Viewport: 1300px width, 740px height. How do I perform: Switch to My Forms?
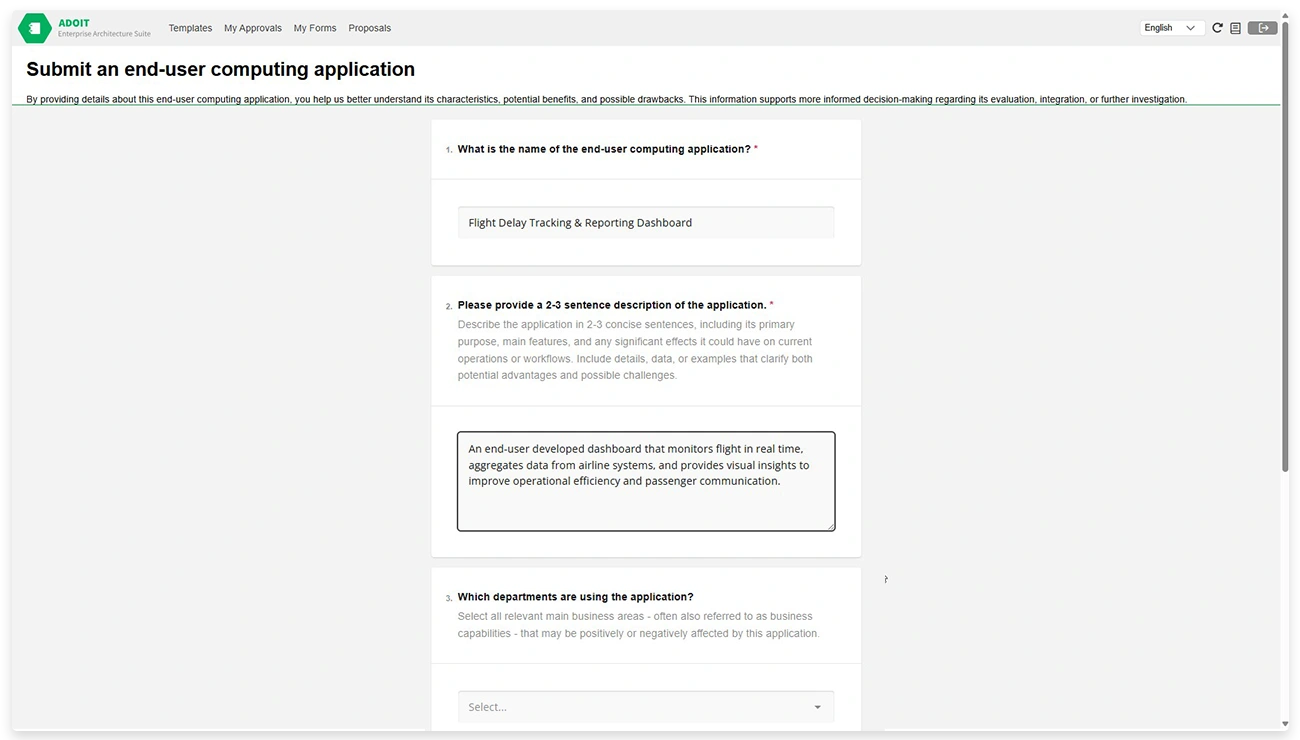click(x=315, y=28)
